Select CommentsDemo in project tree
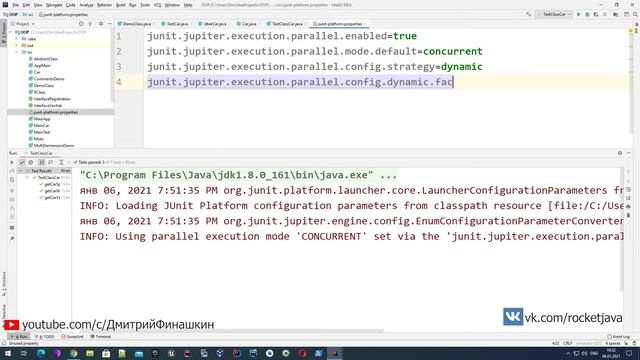640x360 pixels. pyautogui.click(x=49, y=79)
